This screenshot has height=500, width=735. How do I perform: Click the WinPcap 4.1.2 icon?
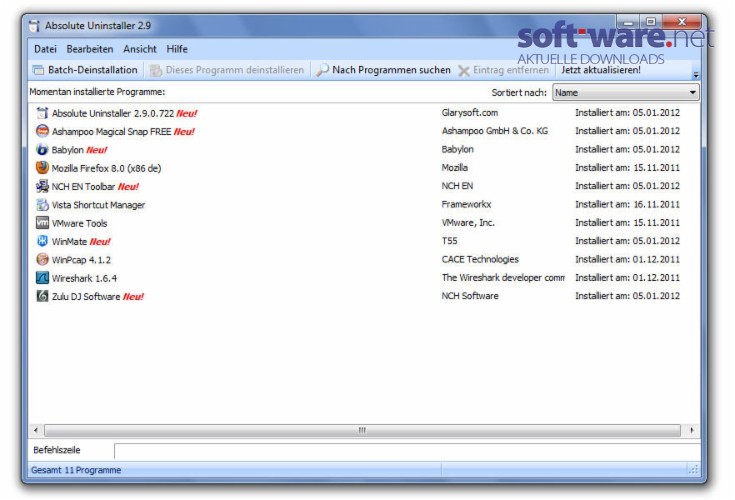(x=42, y=260)
